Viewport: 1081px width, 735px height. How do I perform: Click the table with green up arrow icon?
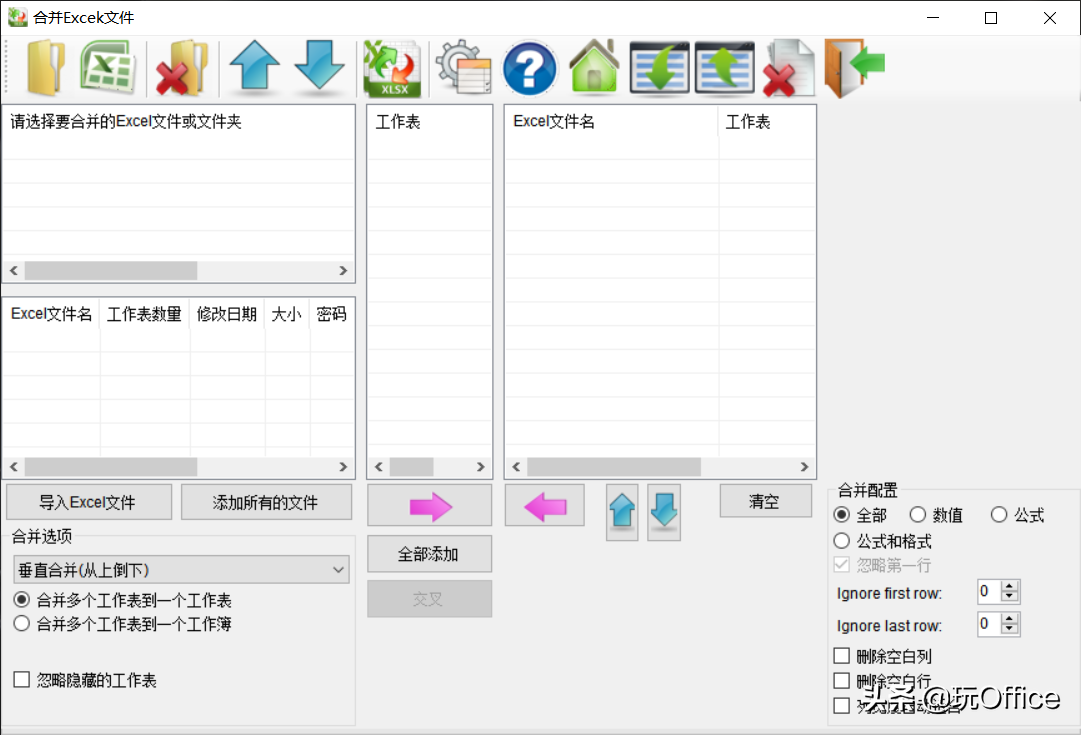(x=725, y=68)
